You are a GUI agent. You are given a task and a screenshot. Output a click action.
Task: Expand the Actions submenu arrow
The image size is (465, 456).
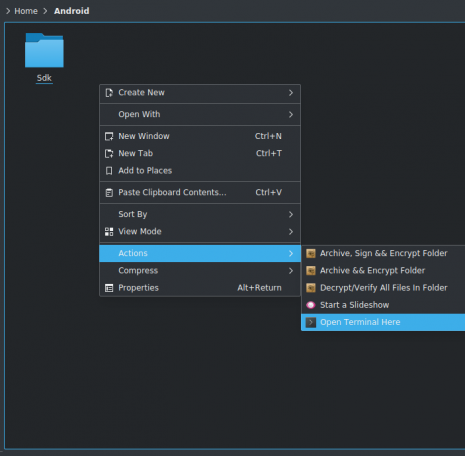coord(291,253)
